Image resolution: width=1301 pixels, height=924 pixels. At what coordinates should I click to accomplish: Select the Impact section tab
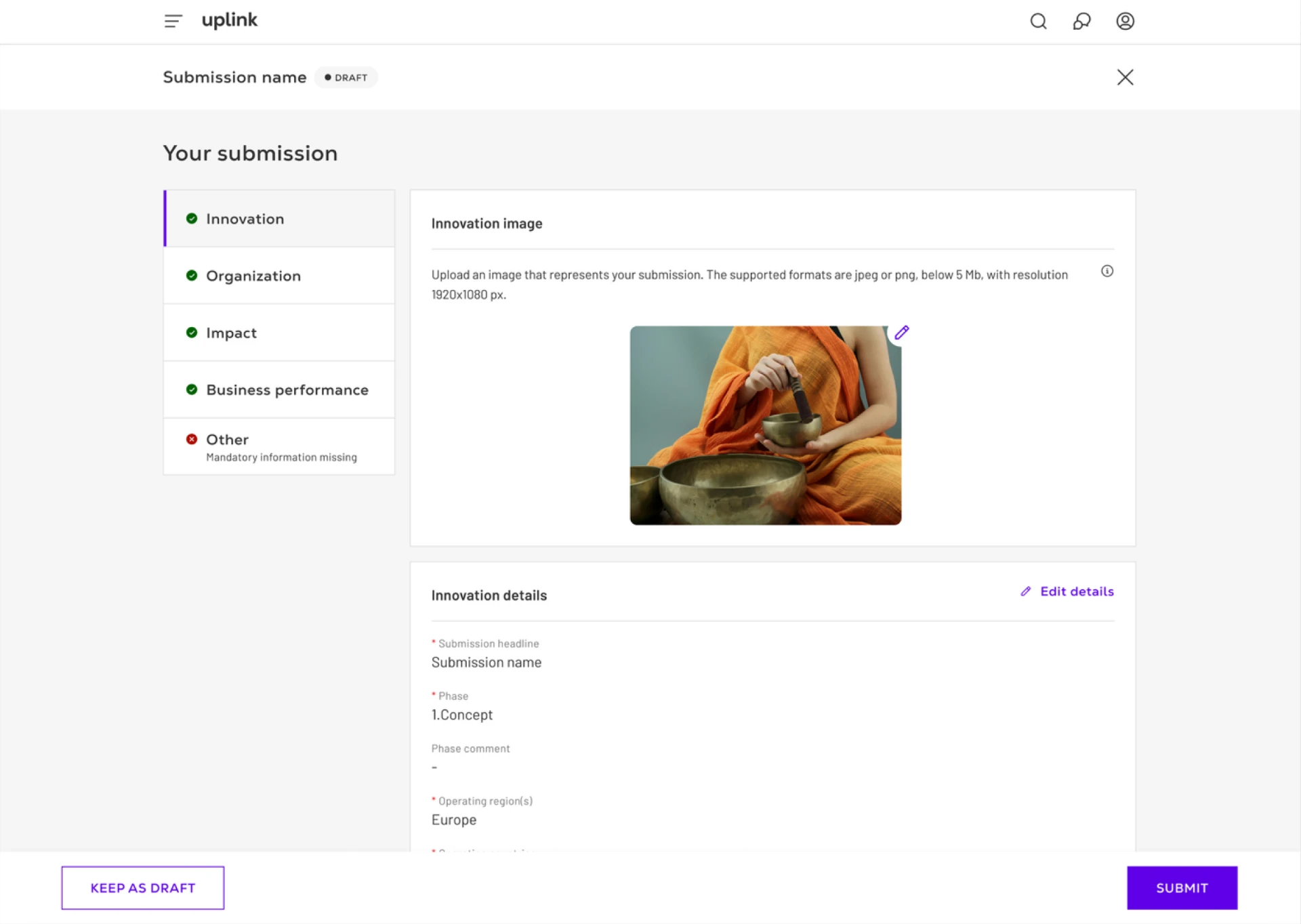tap(279, 333)
